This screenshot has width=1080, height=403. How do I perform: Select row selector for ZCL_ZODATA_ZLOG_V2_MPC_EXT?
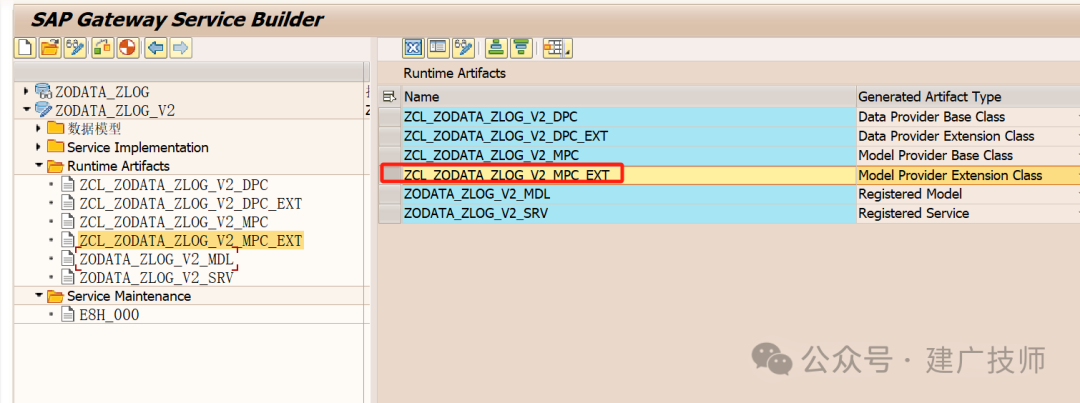click(390, 174)
